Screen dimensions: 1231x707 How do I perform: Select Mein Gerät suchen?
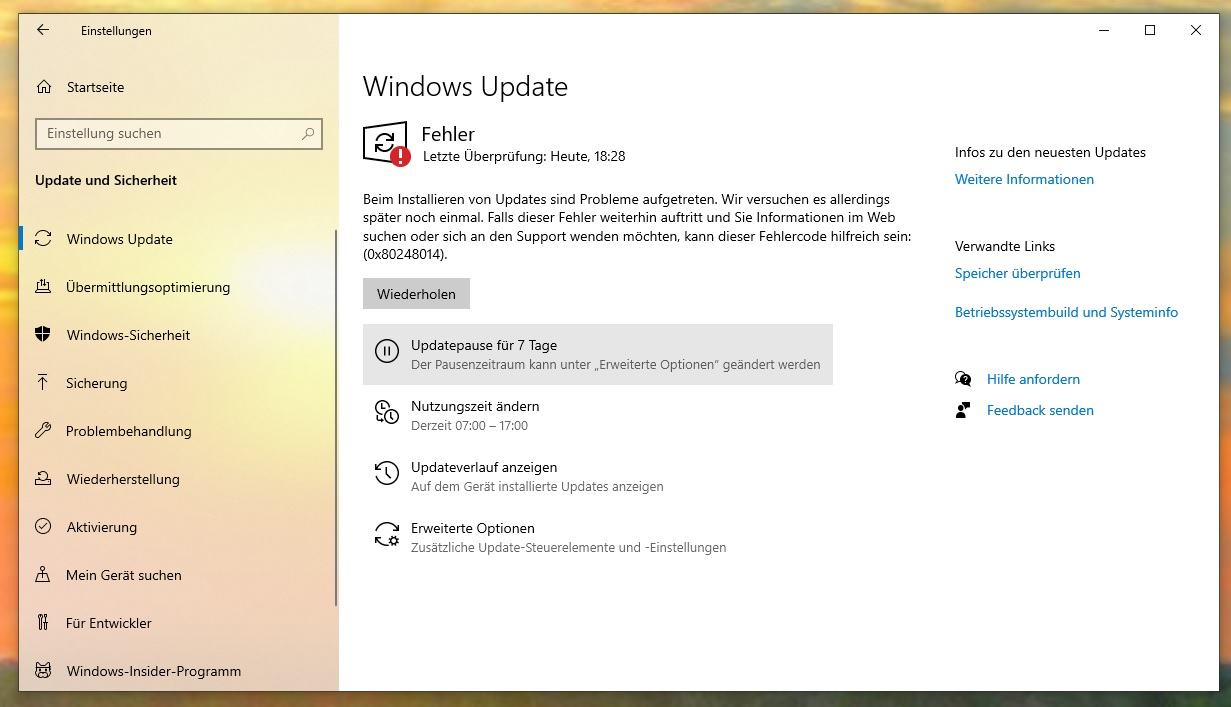coord(178,575)
